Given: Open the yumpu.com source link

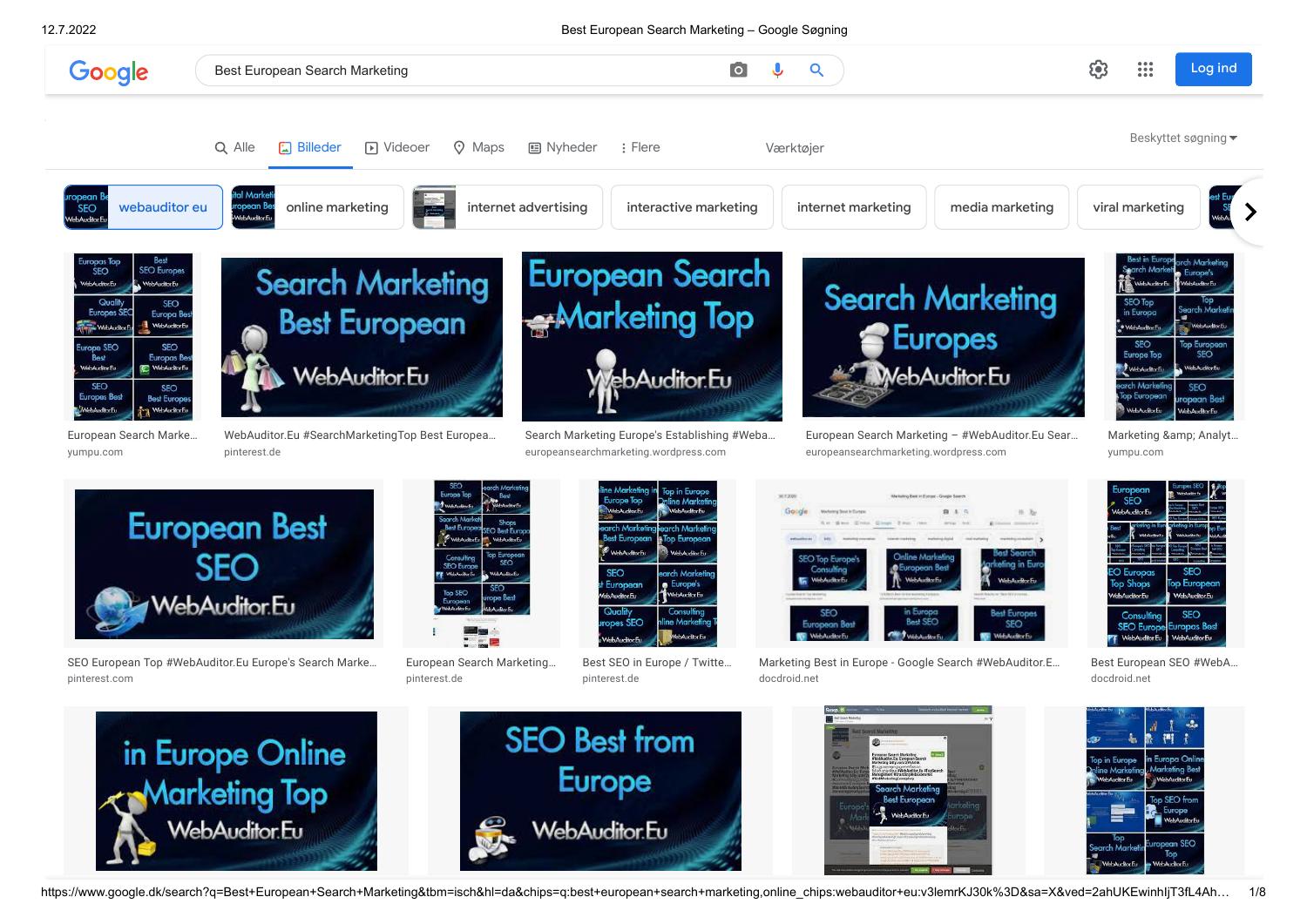Looking at the screenshot, I should coord(95,452).
